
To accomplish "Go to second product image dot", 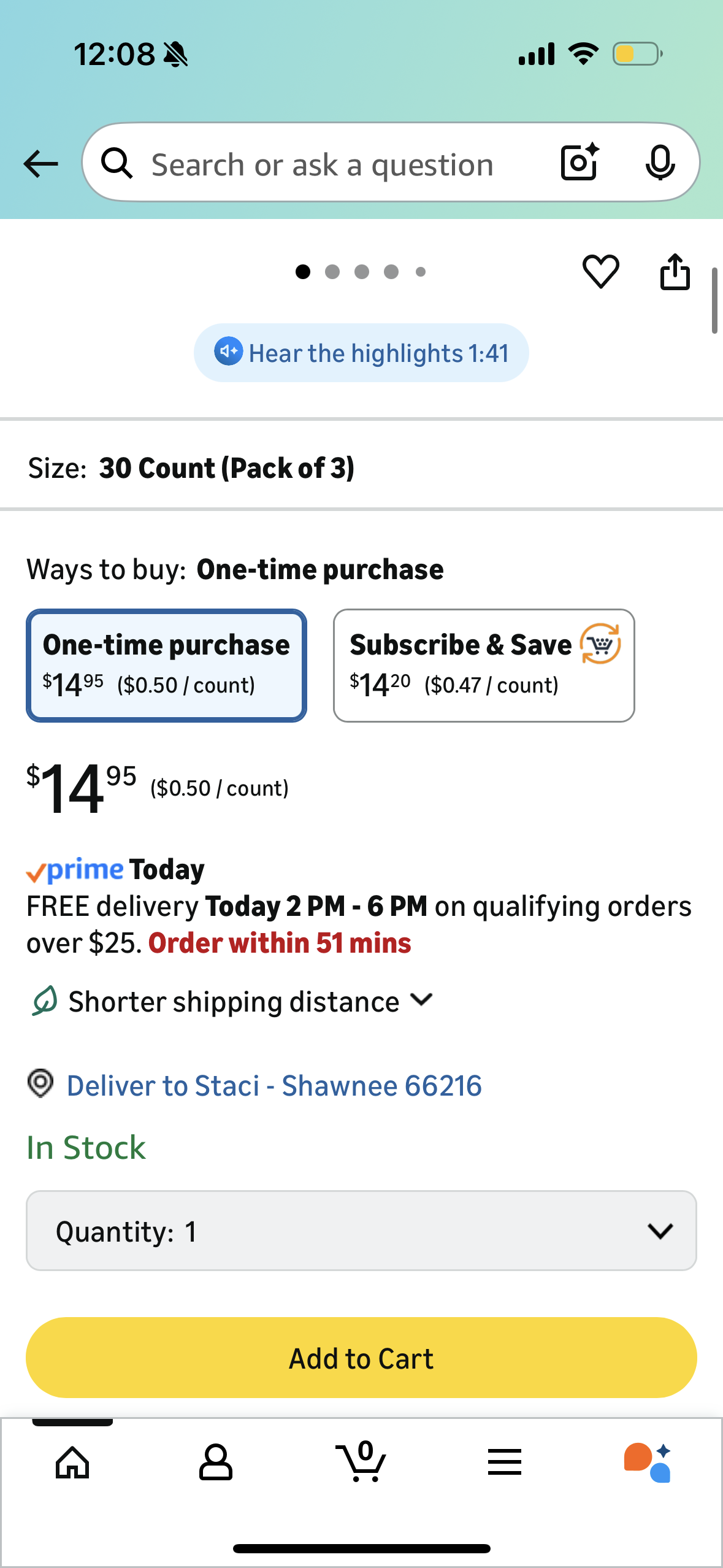I will (332, 272).
